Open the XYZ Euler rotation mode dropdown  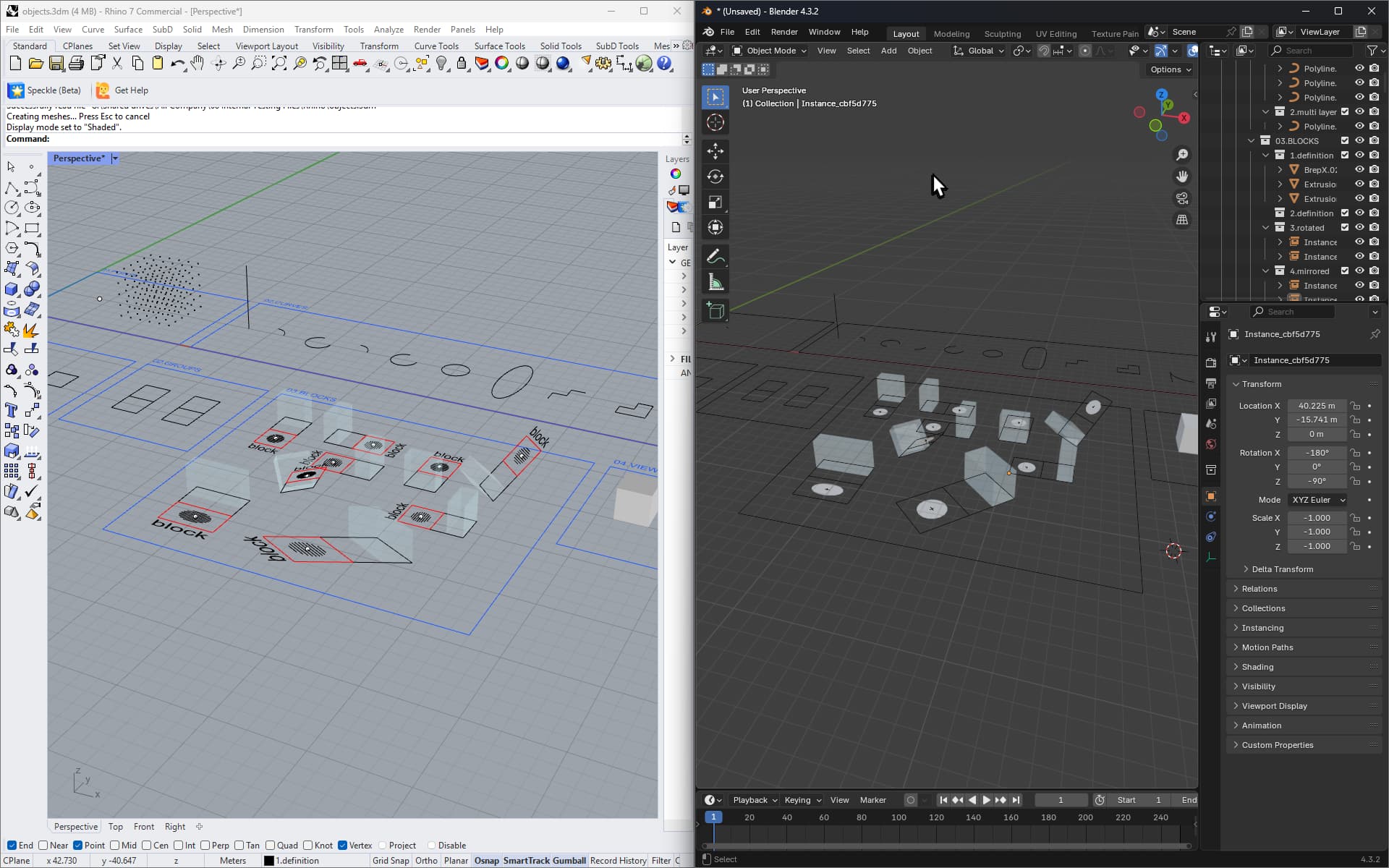tap(1317, 500)
